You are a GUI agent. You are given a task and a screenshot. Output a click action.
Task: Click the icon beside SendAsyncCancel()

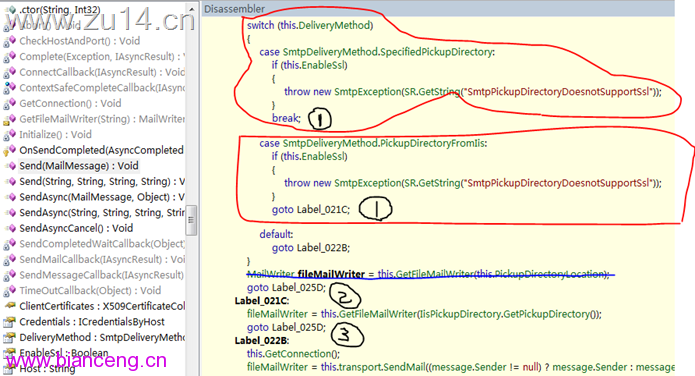coord(10,228)
